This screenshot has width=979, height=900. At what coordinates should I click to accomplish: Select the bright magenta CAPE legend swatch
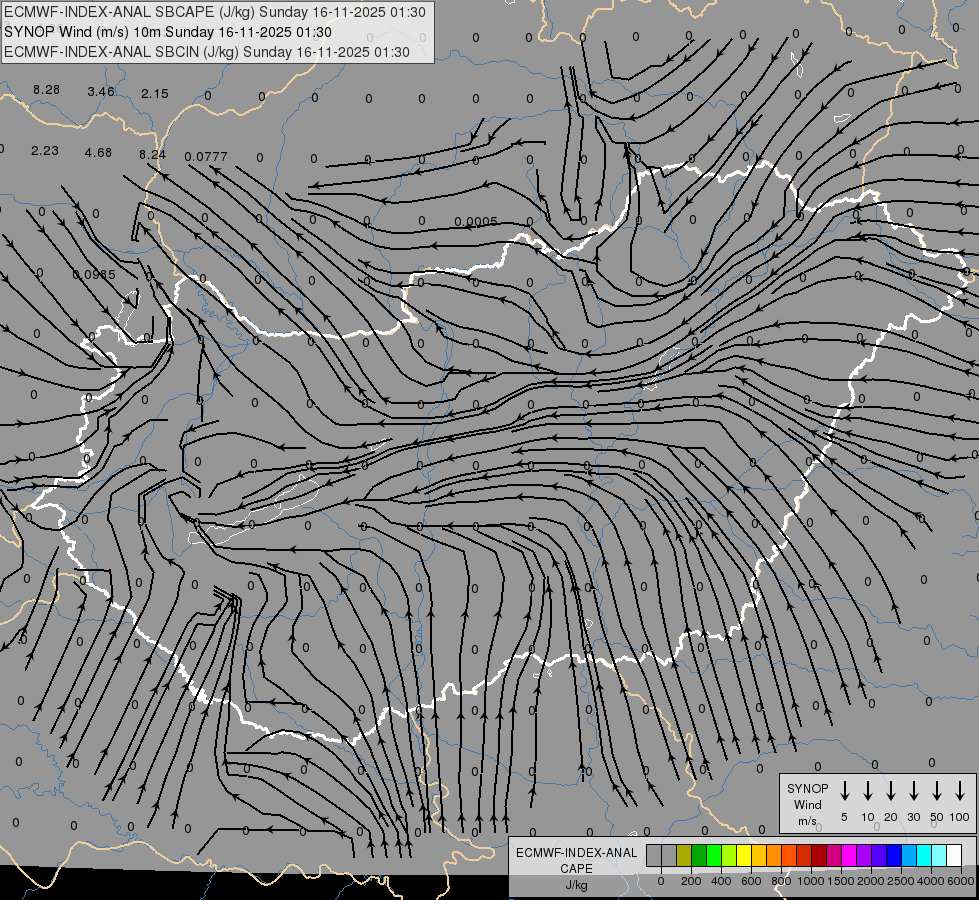(x=850, y=855)
